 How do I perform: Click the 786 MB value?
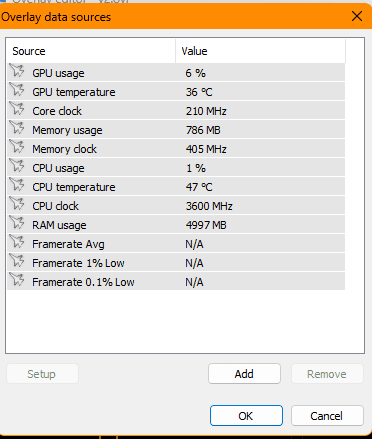(x=203, y=130)
